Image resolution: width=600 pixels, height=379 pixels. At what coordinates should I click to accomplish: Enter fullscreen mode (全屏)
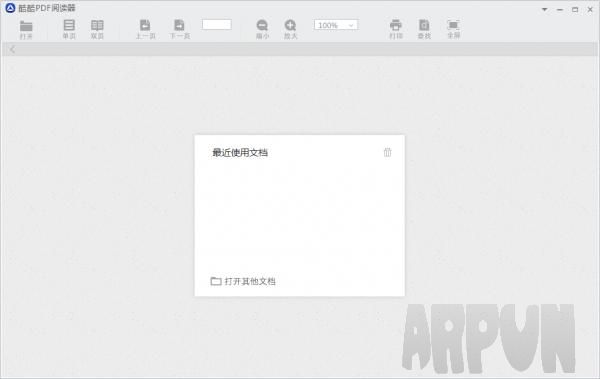click(453, 29)
